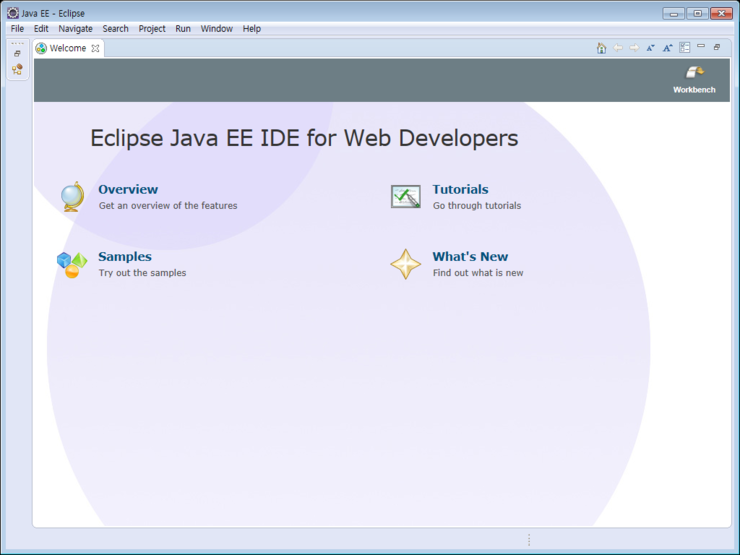740x555 pixels.
Task: Click the Tutorials checkmark icon
Action: point(405,196)
